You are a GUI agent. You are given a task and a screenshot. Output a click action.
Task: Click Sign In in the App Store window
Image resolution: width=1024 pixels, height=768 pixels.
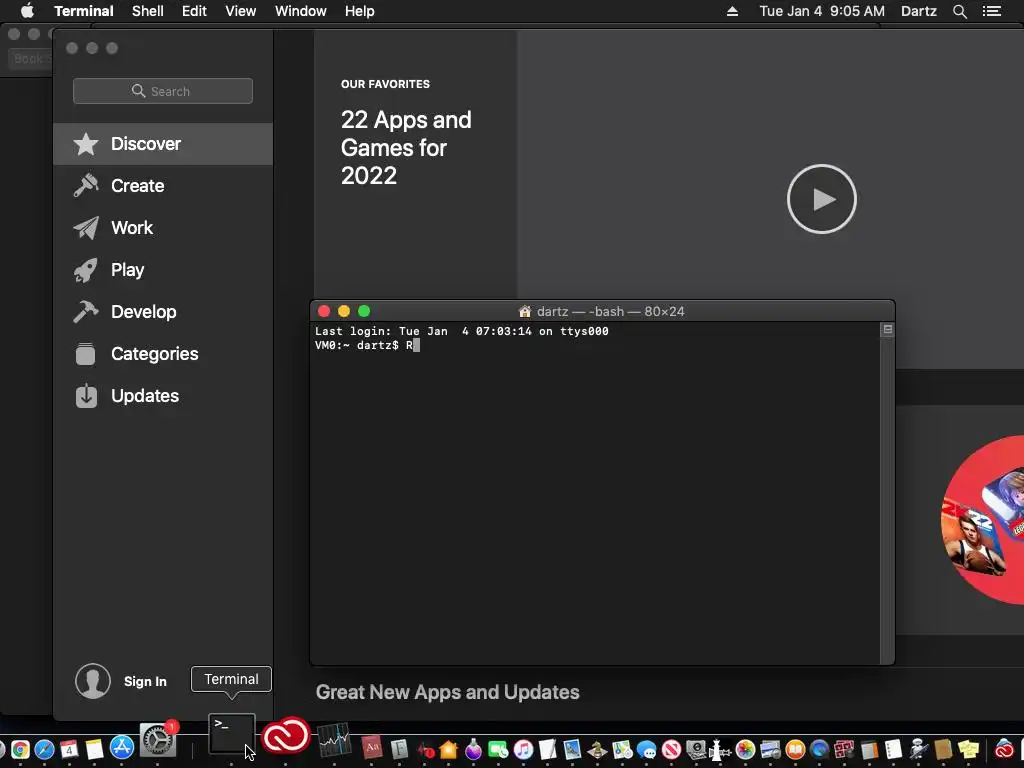pyautogui.click(x=145, y=681)
